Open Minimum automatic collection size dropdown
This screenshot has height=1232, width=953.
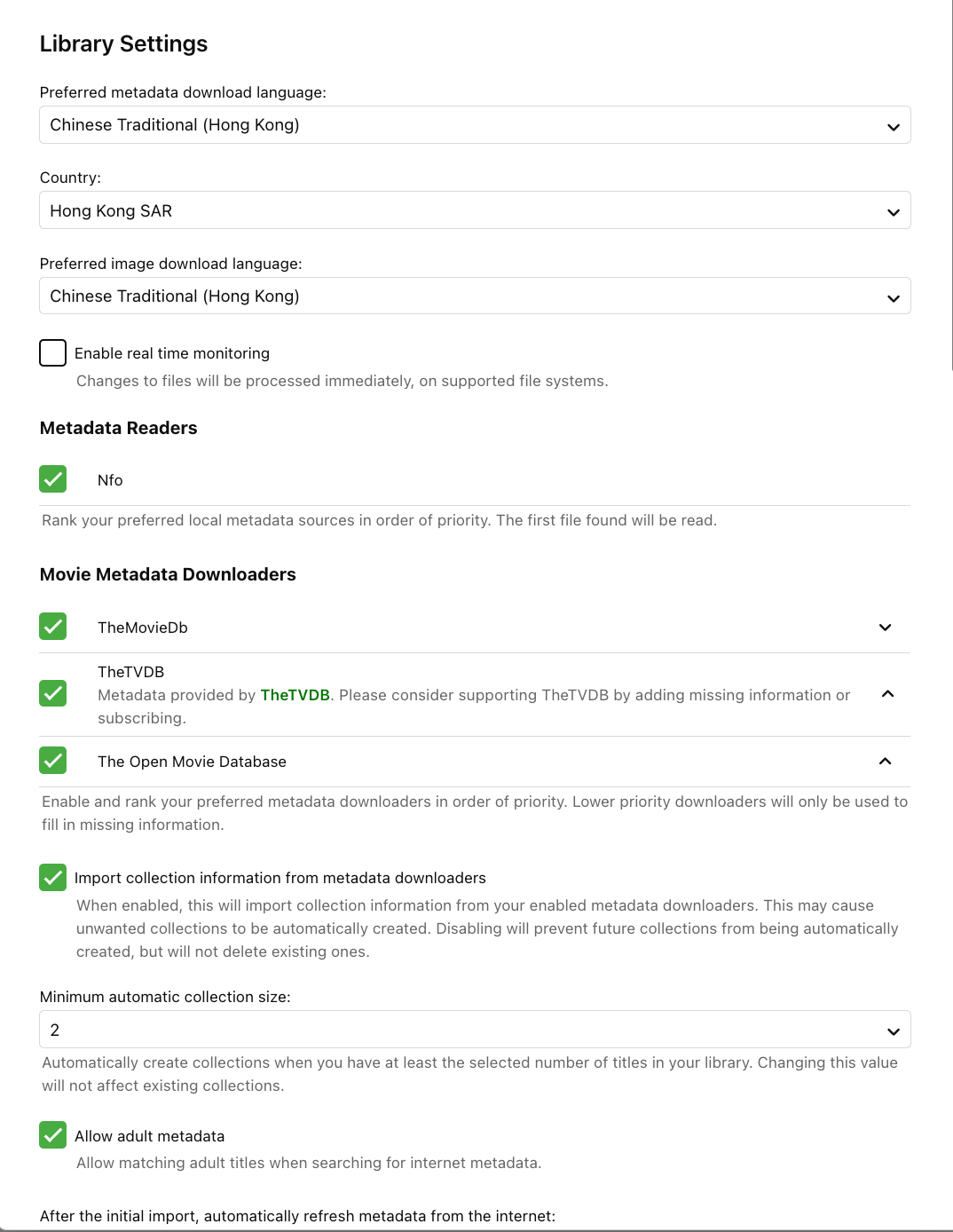point(475,1031)
